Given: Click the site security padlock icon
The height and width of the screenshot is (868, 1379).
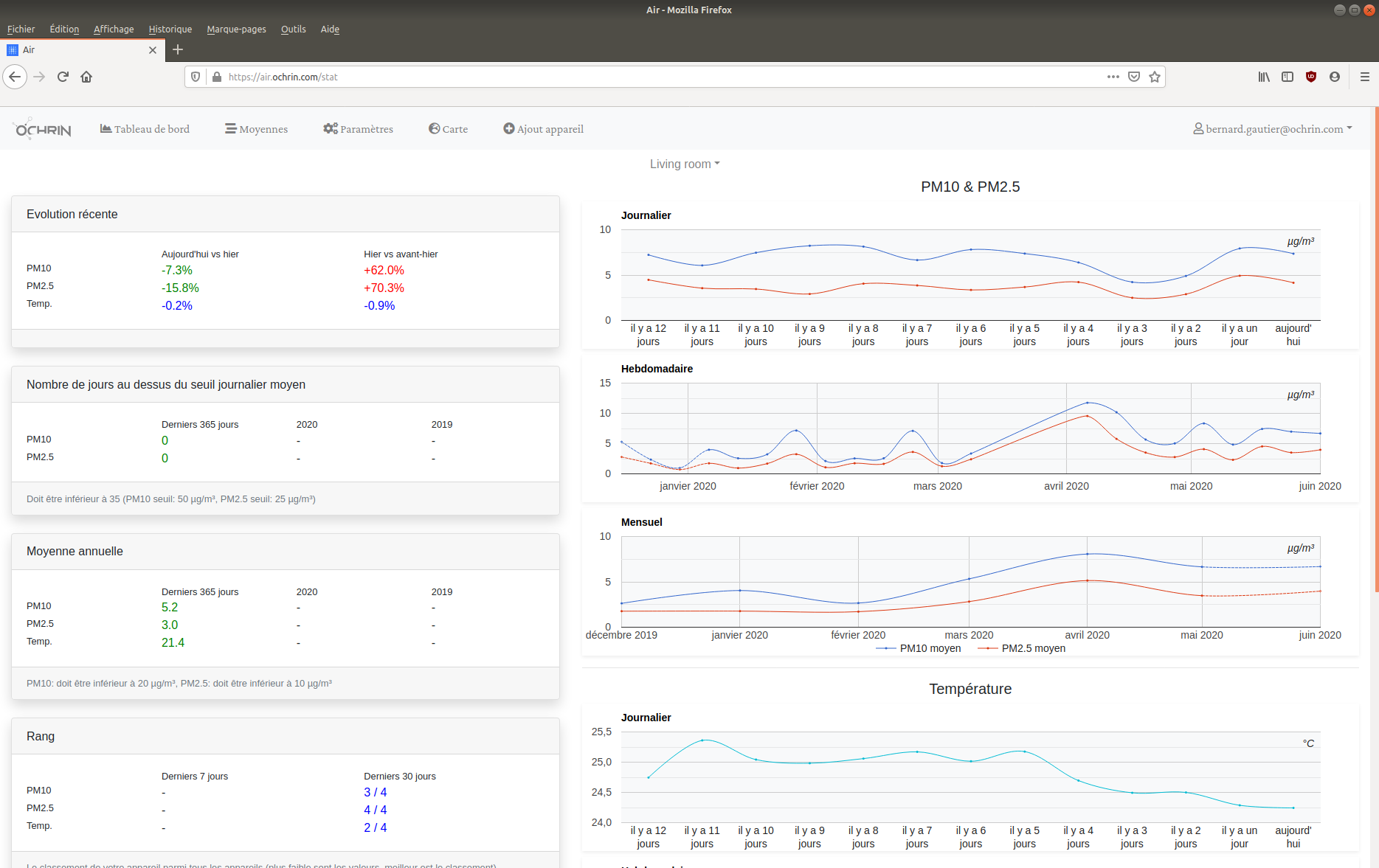Looking at the screenshot, I should point(217,77).
